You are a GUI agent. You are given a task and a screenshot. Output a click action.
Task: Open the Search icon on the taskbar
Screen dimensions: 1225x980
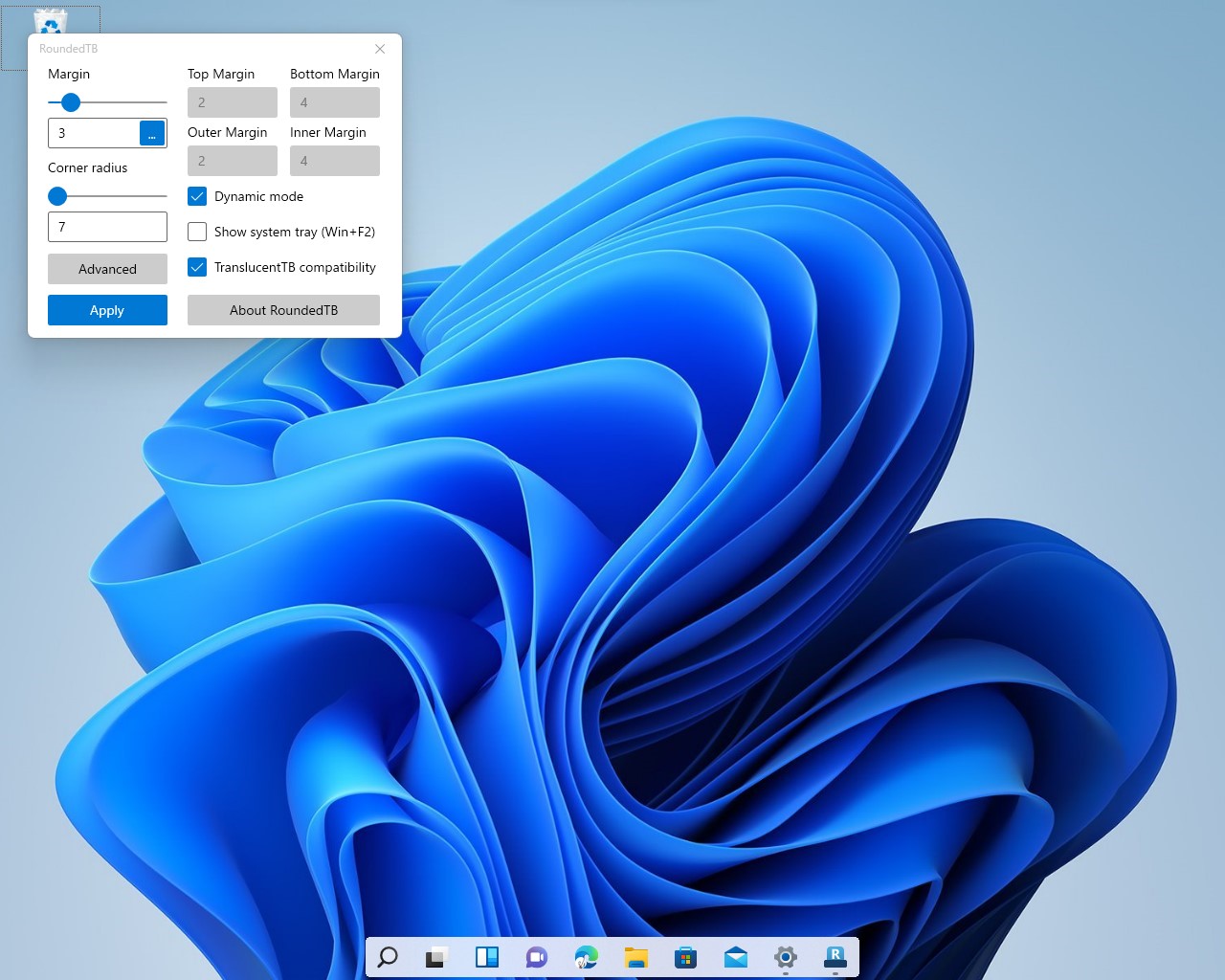click(388, 956)
